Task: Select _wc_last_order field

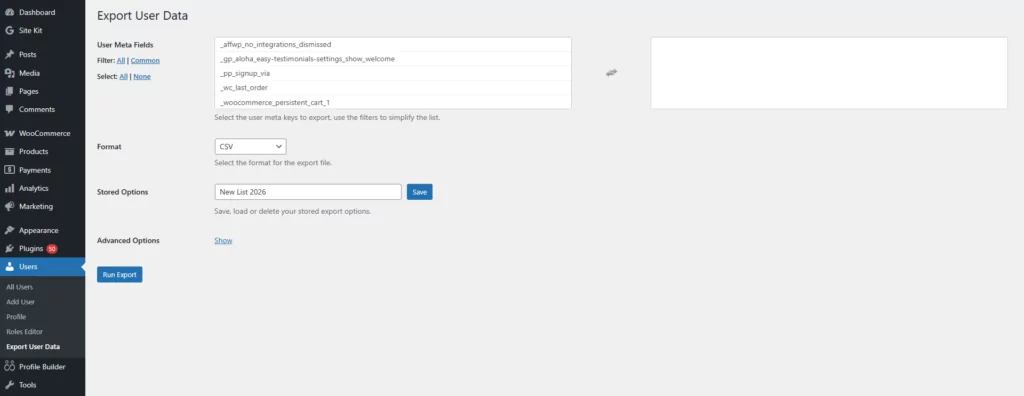Action: tap(392, 88)
